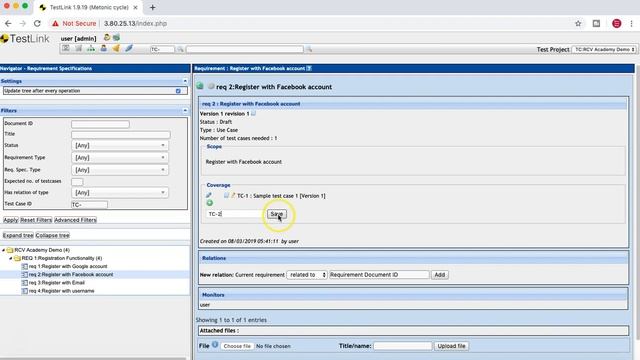
Task: Click Upload file button
Action: point(451,346)
